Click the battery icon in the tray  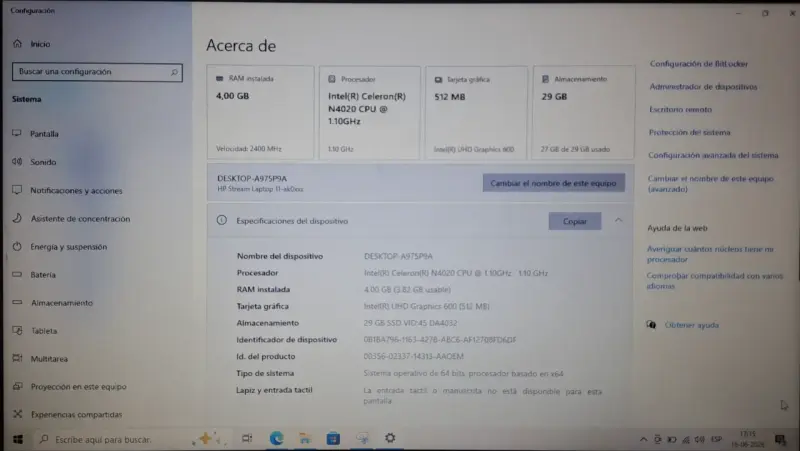click(671, 439)
